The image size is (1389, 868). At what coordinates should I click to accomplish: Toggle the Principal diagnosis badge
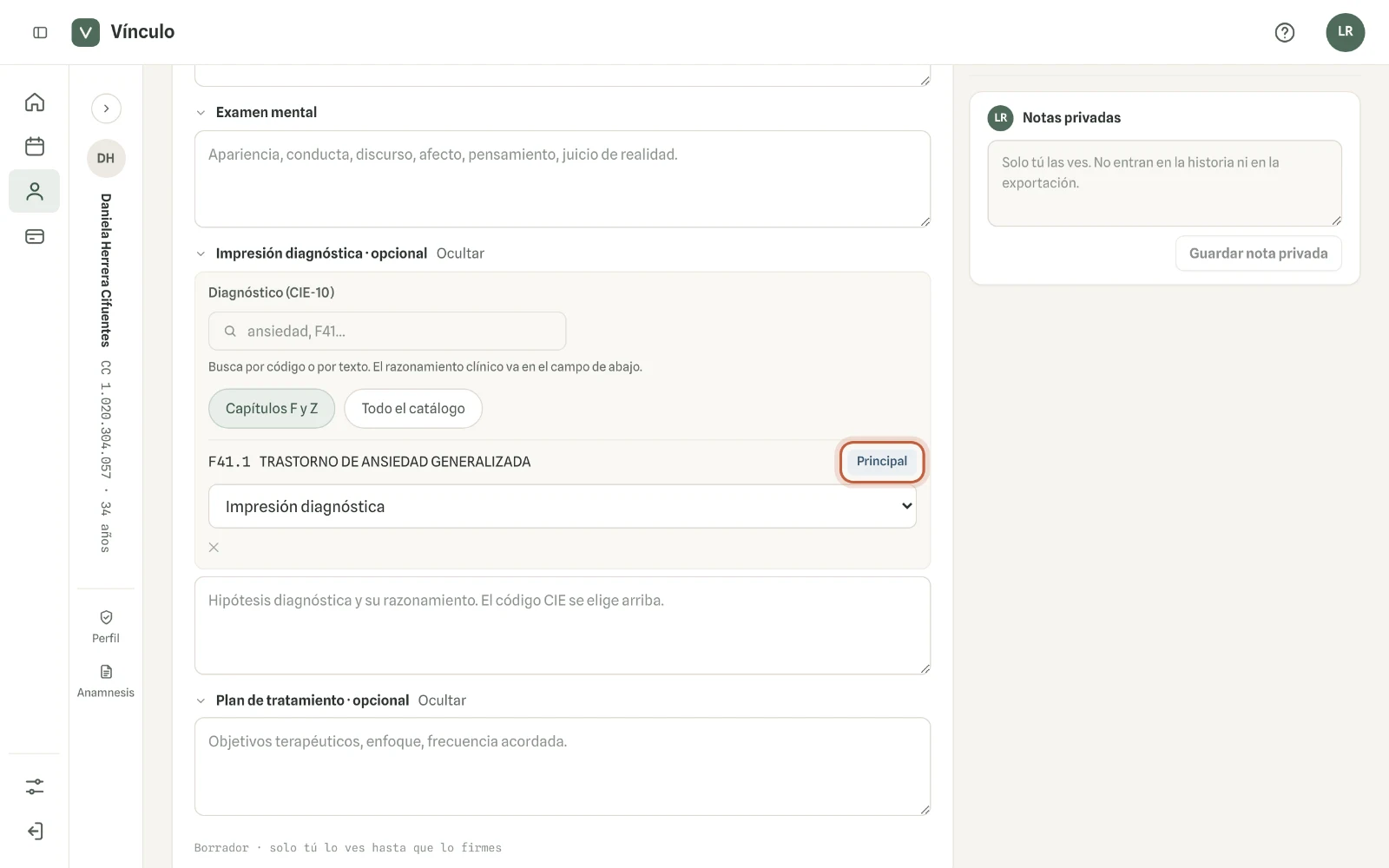coord(882,461)
